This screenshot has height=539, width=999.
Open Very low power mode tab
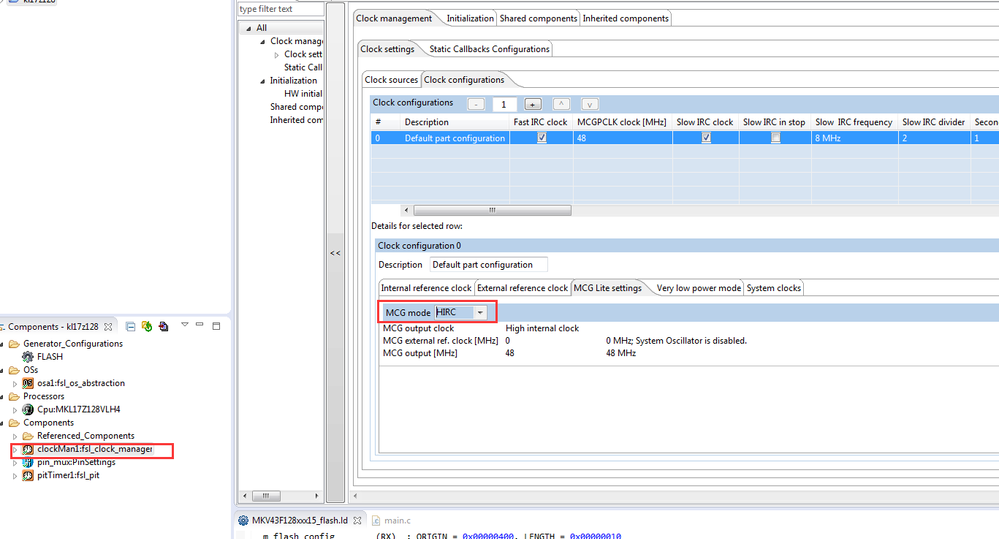click(x=699, y=288)
